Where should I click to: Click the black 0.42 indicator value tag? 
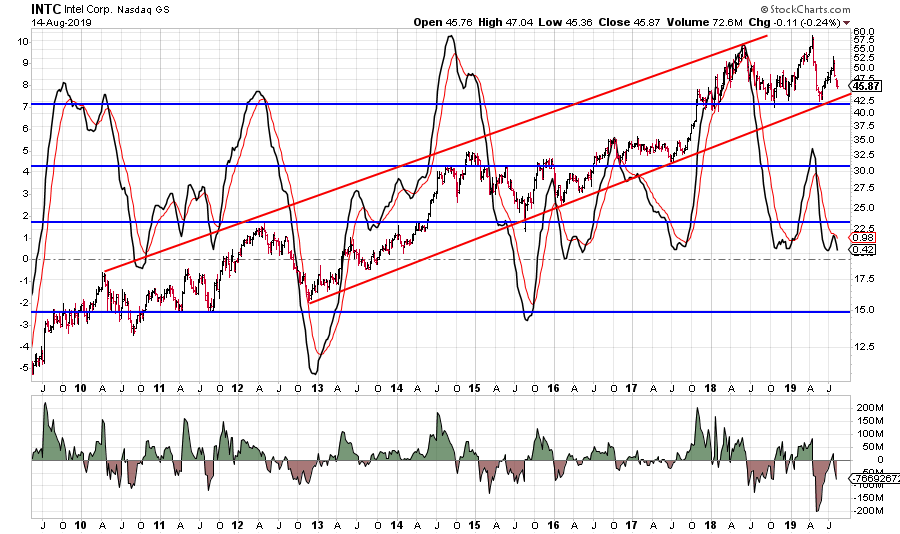click(861, 249)
